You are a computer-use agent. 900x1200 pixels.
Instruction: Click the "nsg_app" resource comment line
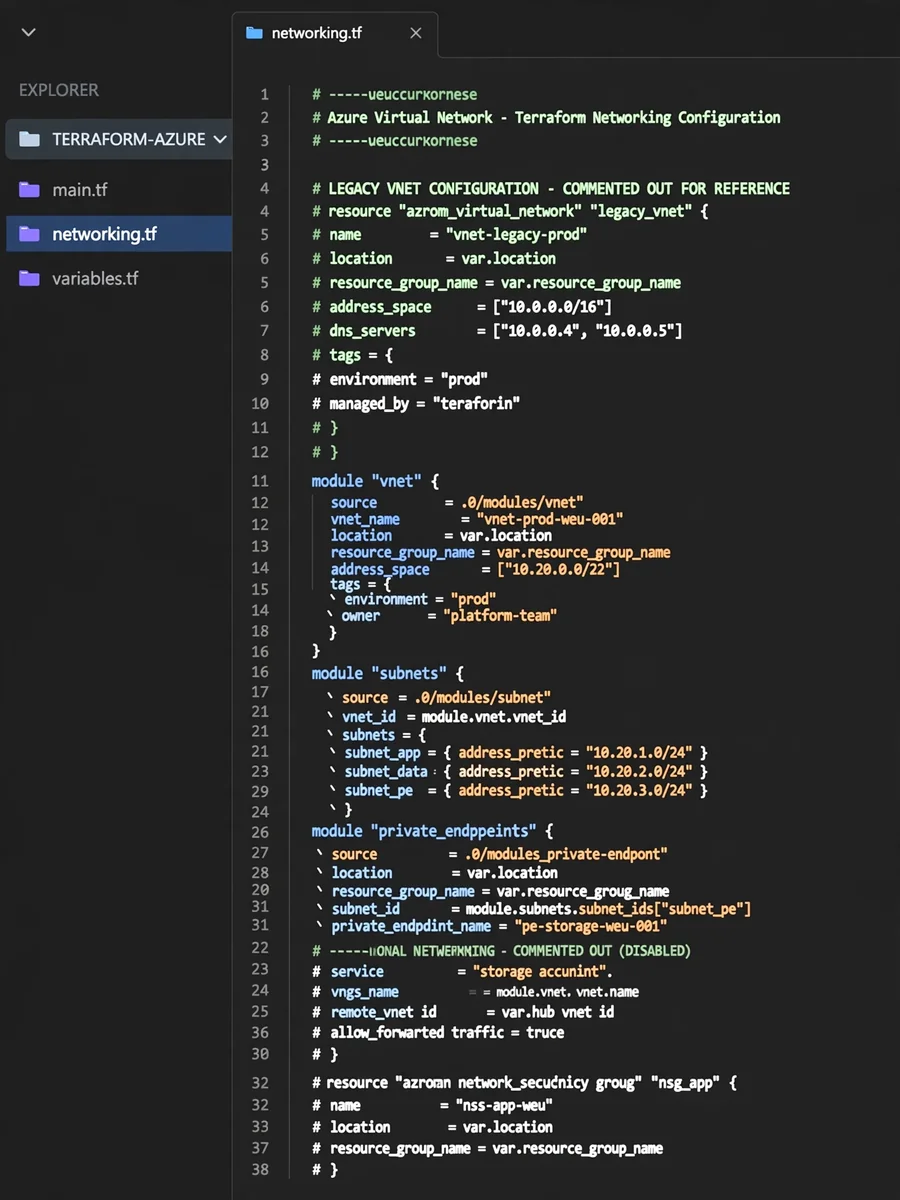point(524,1083)
